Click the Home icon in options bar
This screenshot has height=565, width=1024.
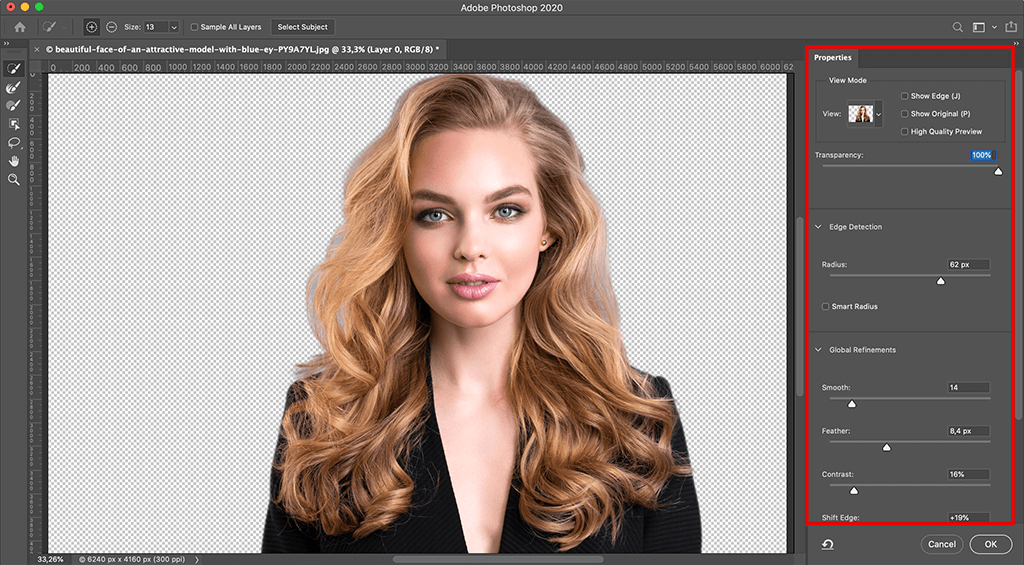click(x=20, y=27)
